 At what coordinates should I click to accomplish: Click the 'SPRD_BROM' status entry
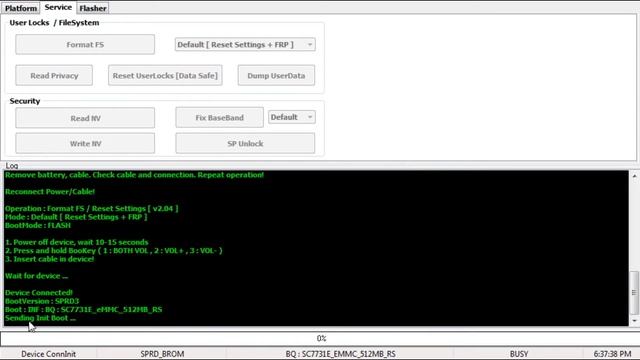point(162,354)
